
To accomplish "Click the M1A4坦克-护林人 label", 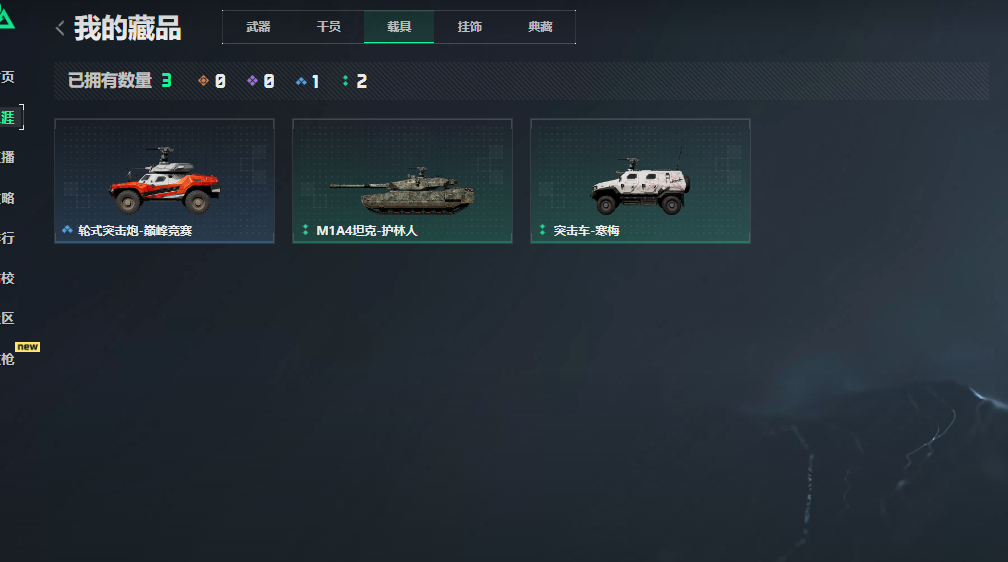I will (x=366, y=231).
